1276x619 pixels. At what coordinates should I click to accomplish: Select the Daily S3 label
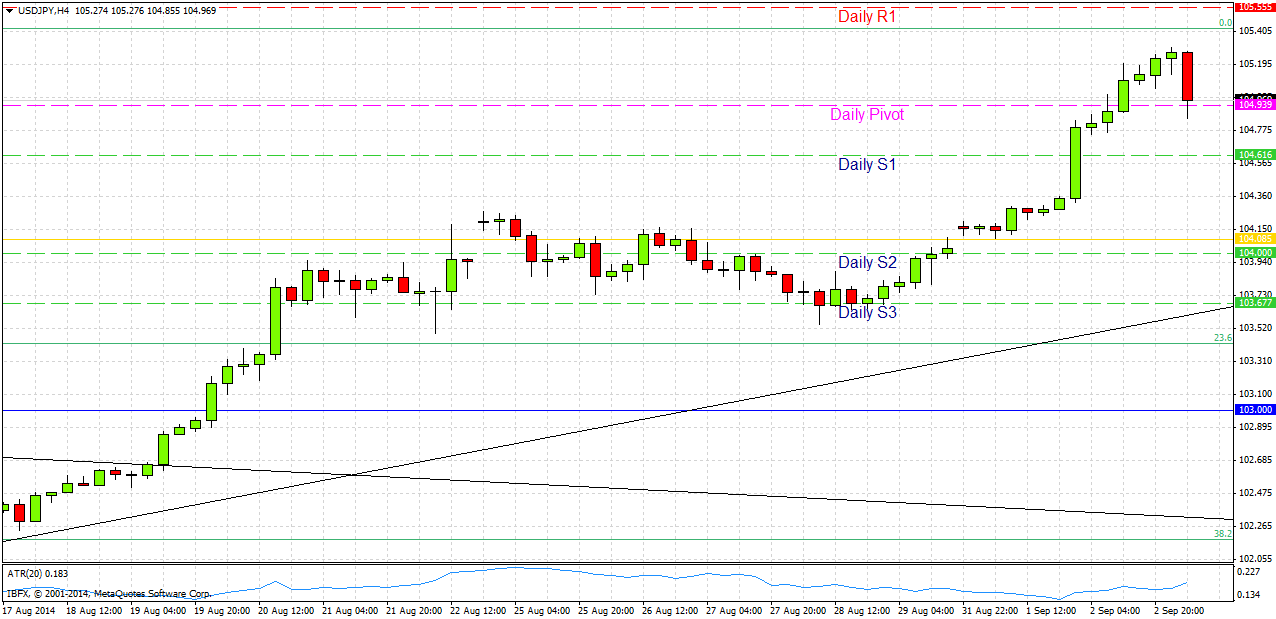(866, 311)
